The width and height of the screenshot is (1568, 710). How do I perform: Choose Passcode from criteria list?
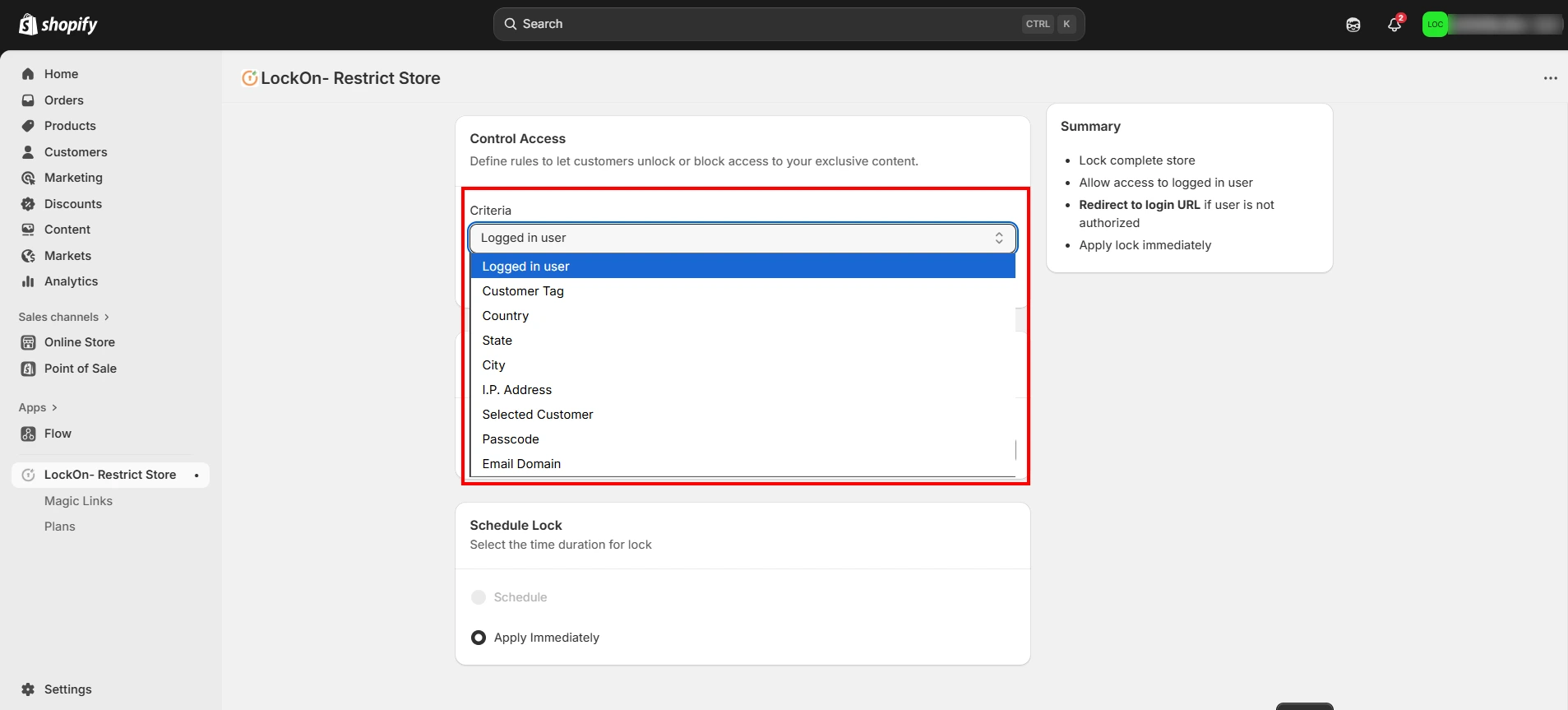tap(511, 439)
